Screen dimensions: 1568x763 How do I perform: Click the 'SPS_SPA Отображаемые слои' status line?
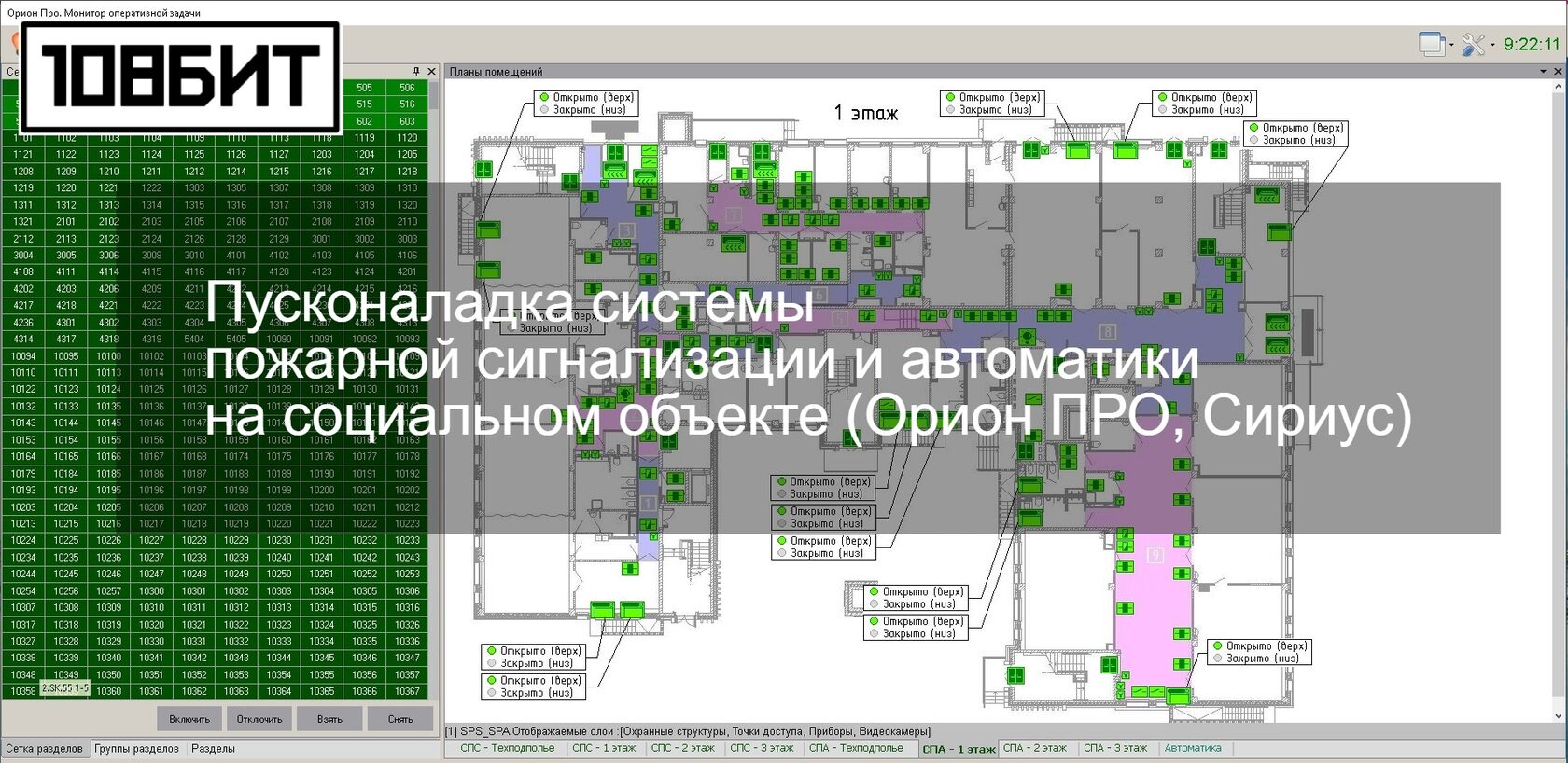coord(688,731)
